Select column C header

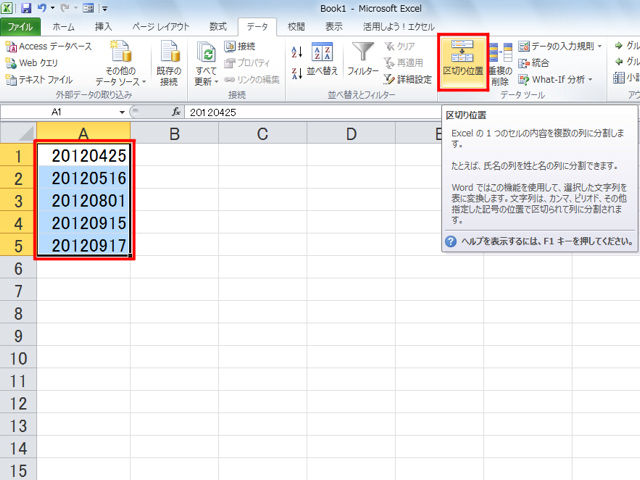point(262,133)
